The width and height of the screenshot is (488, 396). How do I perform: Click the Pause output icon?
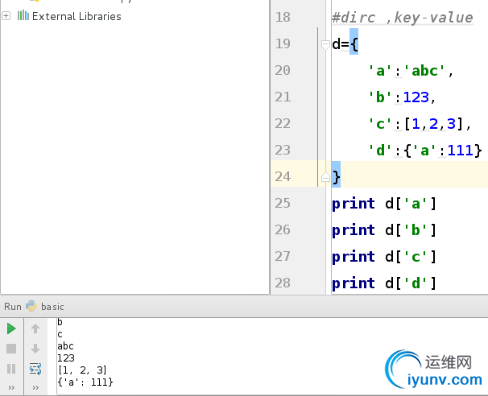pyautogui.click(x=11, y=369)
